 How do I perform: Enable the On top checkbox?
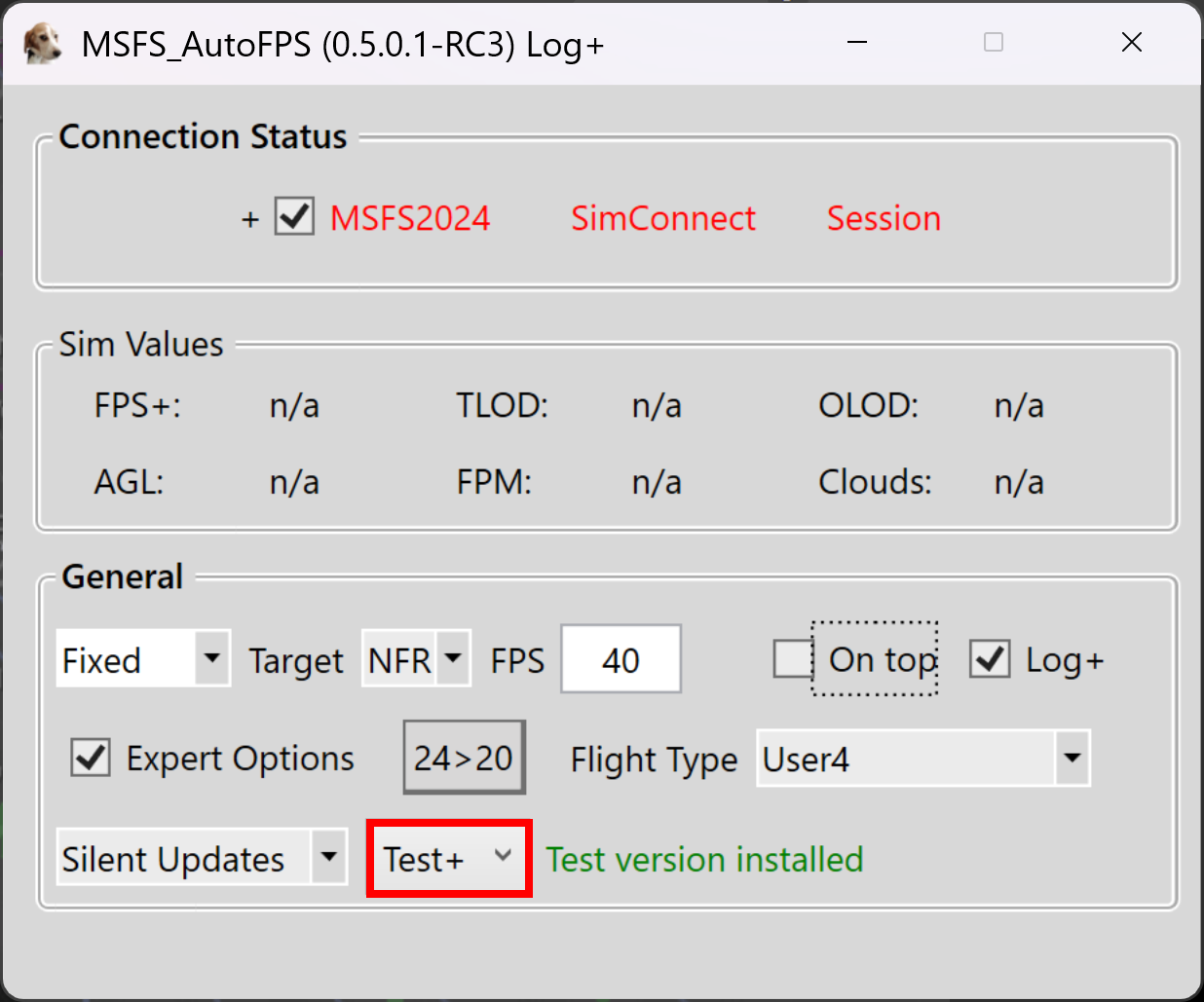793,659
